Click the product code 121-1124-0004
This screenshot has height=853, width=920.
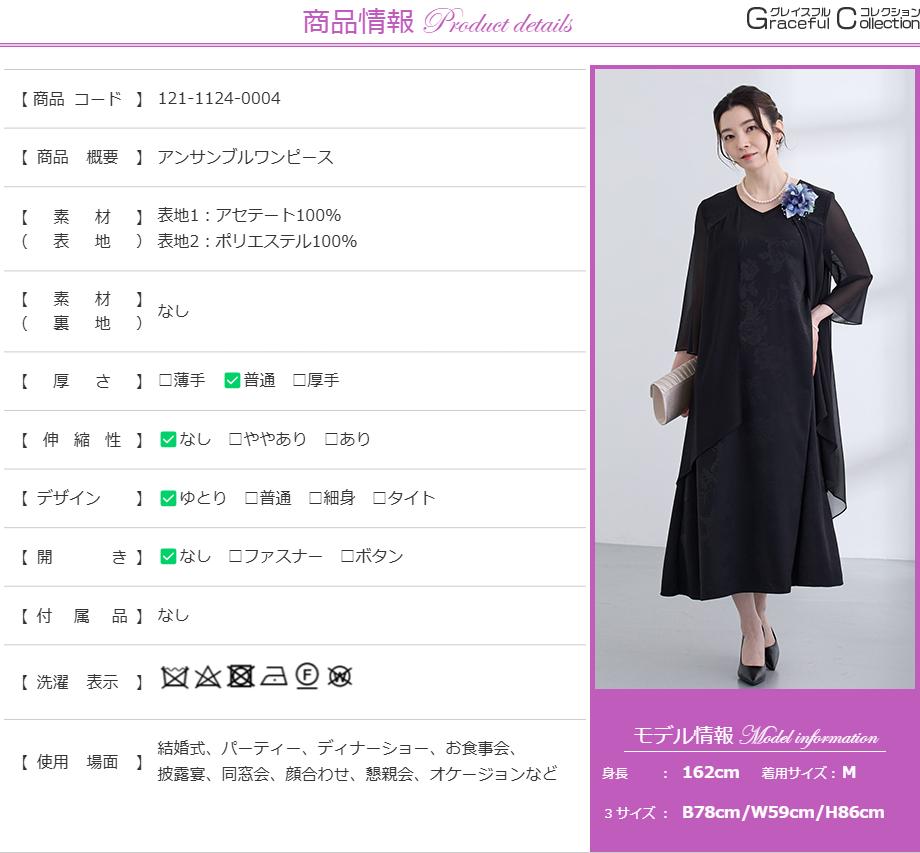click(x=219, y=98)
